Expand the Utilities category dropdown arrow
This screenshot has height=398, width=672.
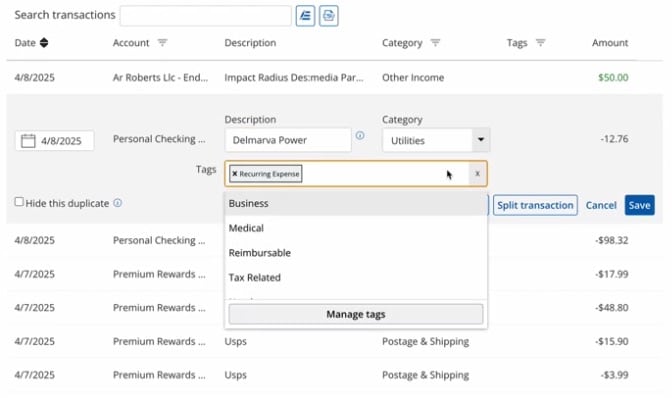click(481, 140)
